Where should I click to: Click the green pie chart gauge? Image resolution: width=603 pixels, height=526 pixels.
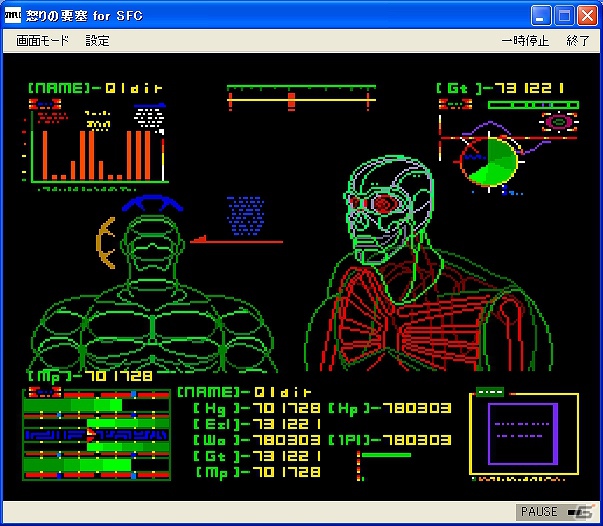coord(489,161)
